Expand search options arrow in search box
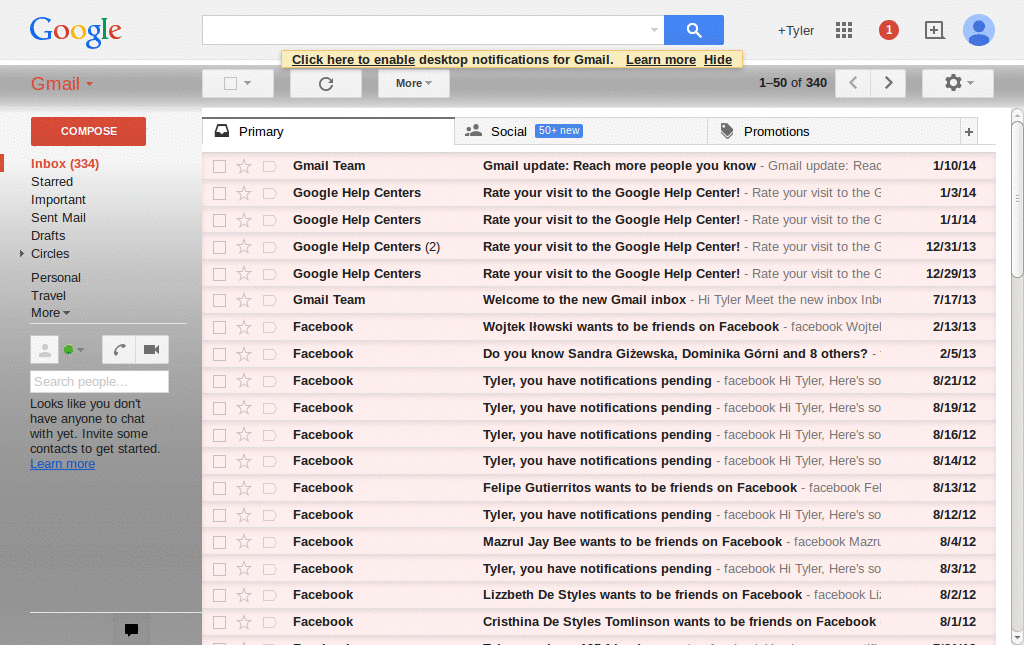Viewport: 1024px width, 645px height. pyautogui.click(x=654, y=30)
